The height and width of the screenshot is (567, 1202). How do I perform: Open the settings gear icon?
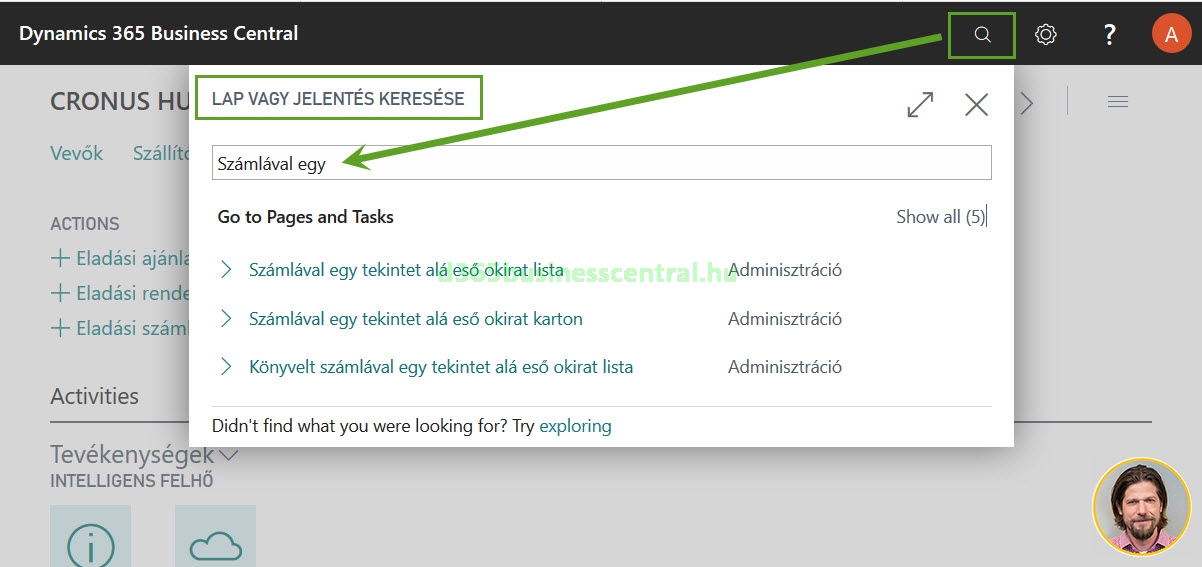pyautogui.click(x=1046, y=35)
